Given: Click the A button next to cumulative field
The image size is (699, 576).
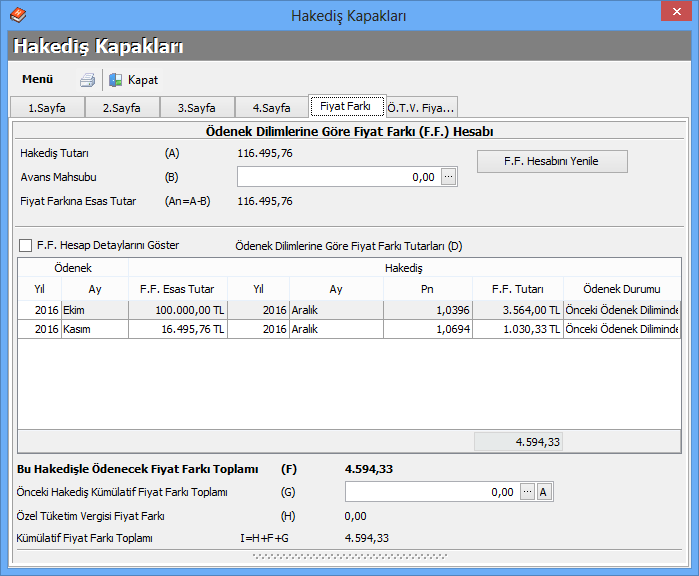Looking at the screenshot, I should [544, 492].
